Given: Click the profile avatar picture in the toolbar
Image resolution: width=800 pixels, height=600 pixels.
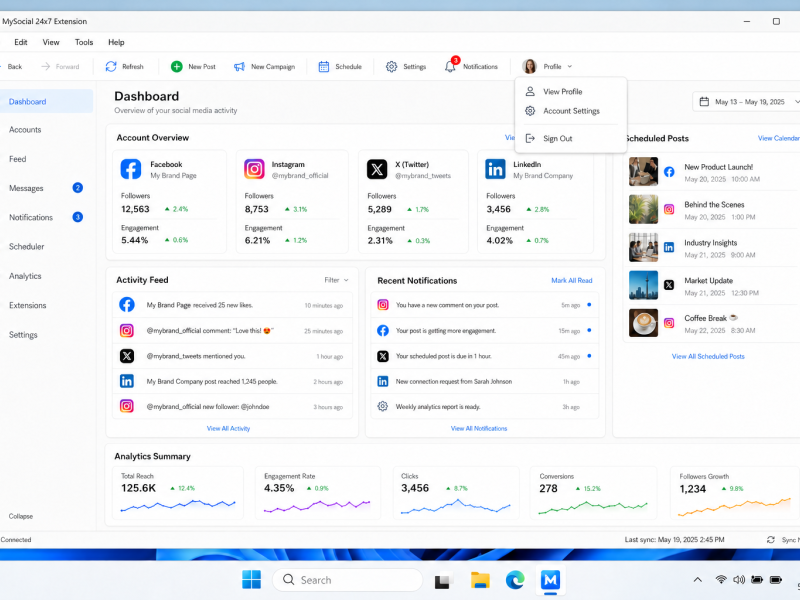Looking at the screenshot, I should tap(530, 66).
